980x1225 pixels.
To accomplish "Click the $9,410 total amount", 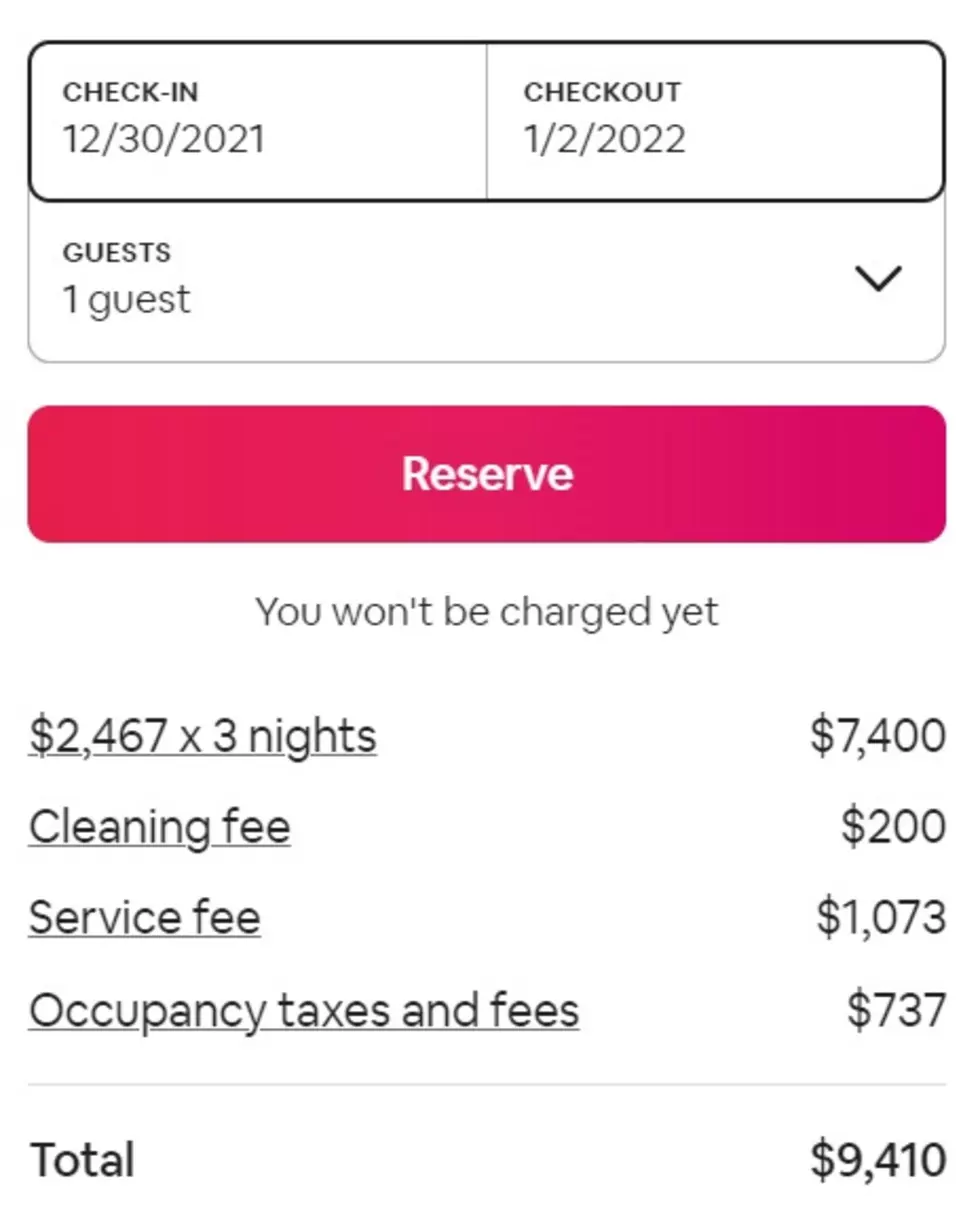I will [878, 1160].
